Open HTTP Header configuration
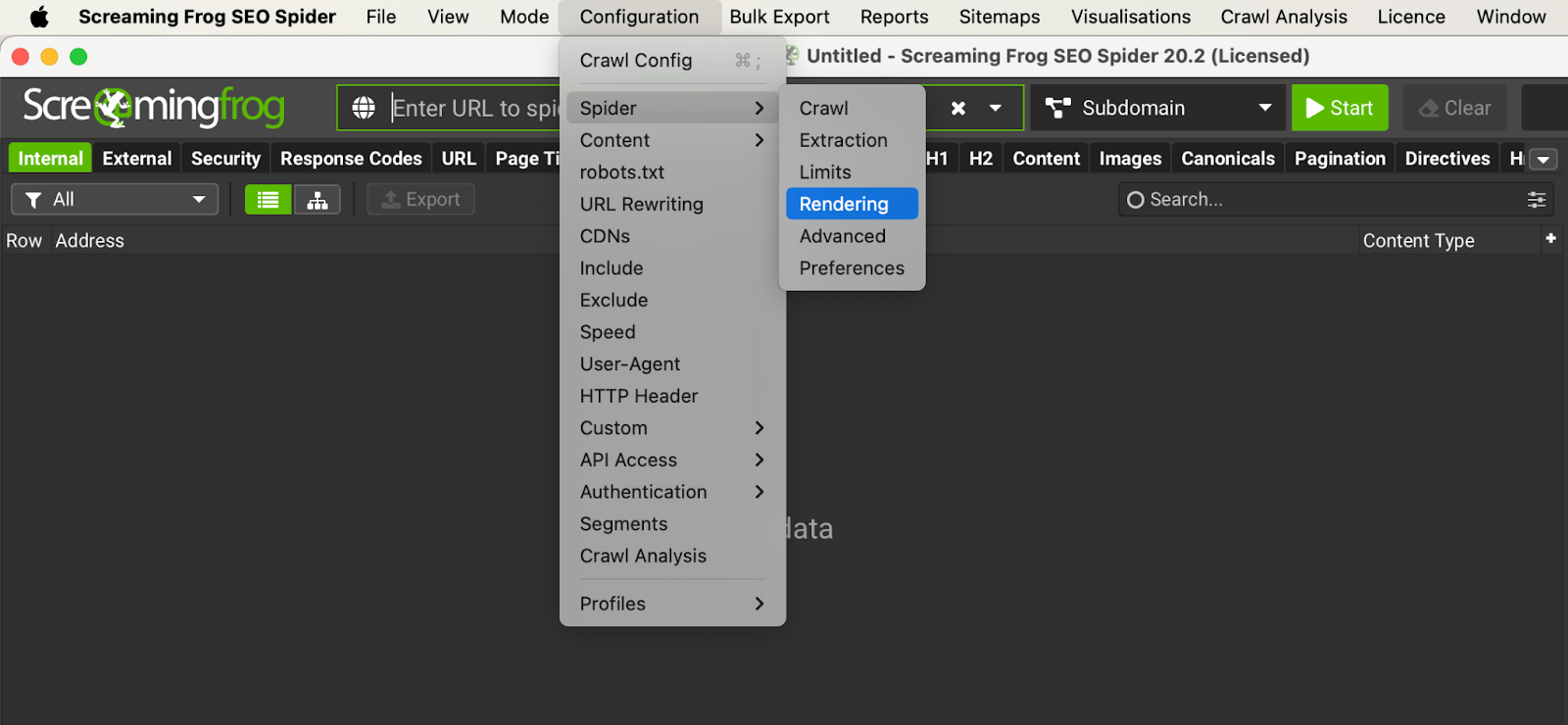The height and width of the screenshot is (725, 1568). [x=672, y=396]
